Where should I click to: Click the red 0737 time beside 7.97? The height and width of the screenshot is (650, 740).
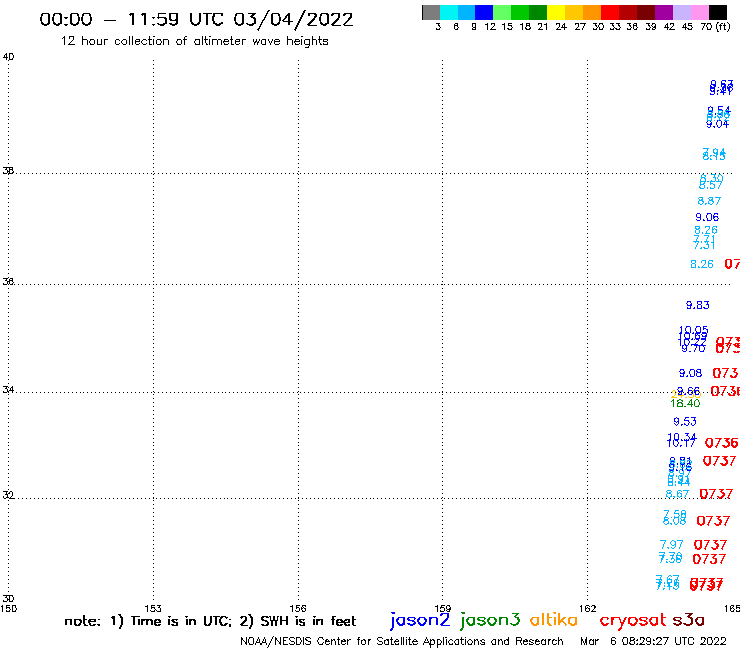710,545
